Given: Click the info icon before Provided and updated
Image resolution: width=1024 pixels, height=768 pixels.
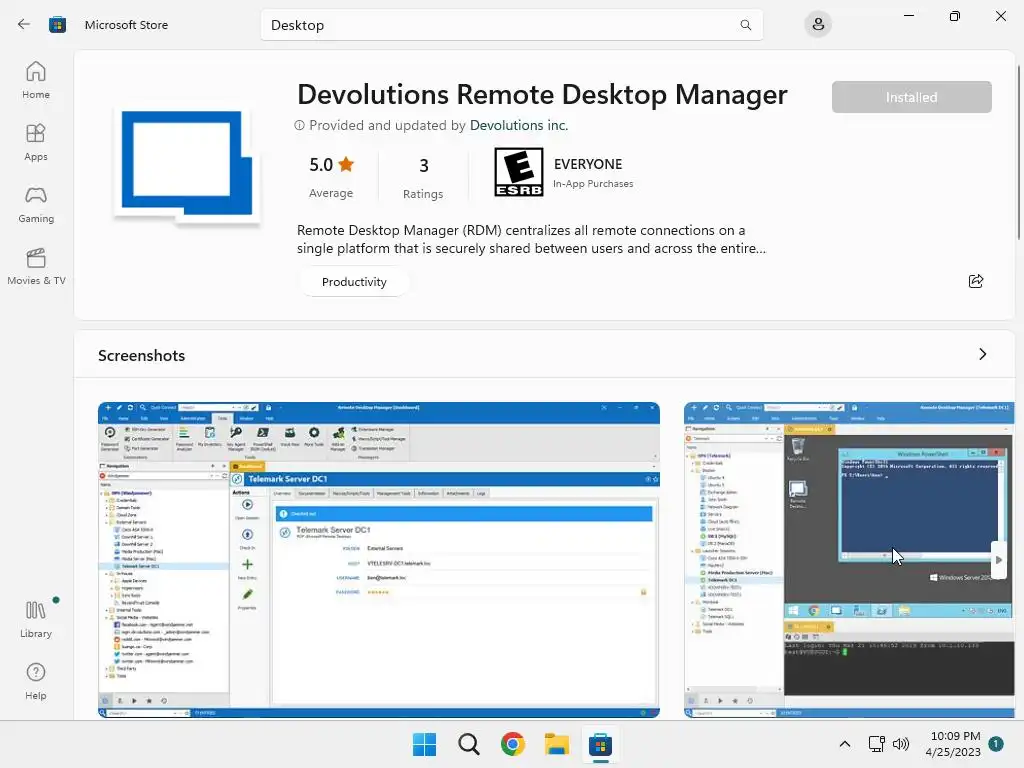Looking at the screenshot, I should (x=300, y=125).
